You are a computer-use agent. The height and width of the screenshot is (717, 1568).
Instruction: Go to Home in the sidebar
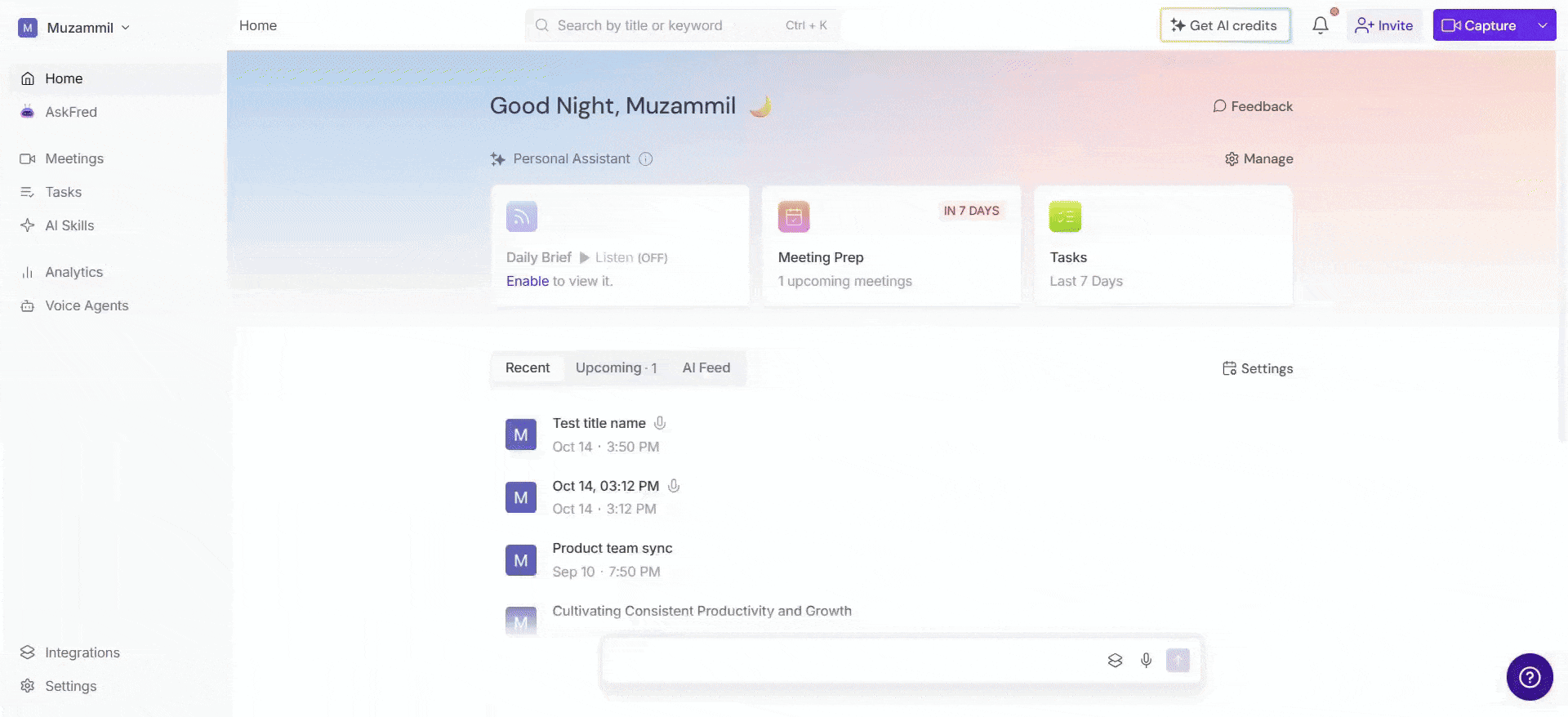coord(115,78)
